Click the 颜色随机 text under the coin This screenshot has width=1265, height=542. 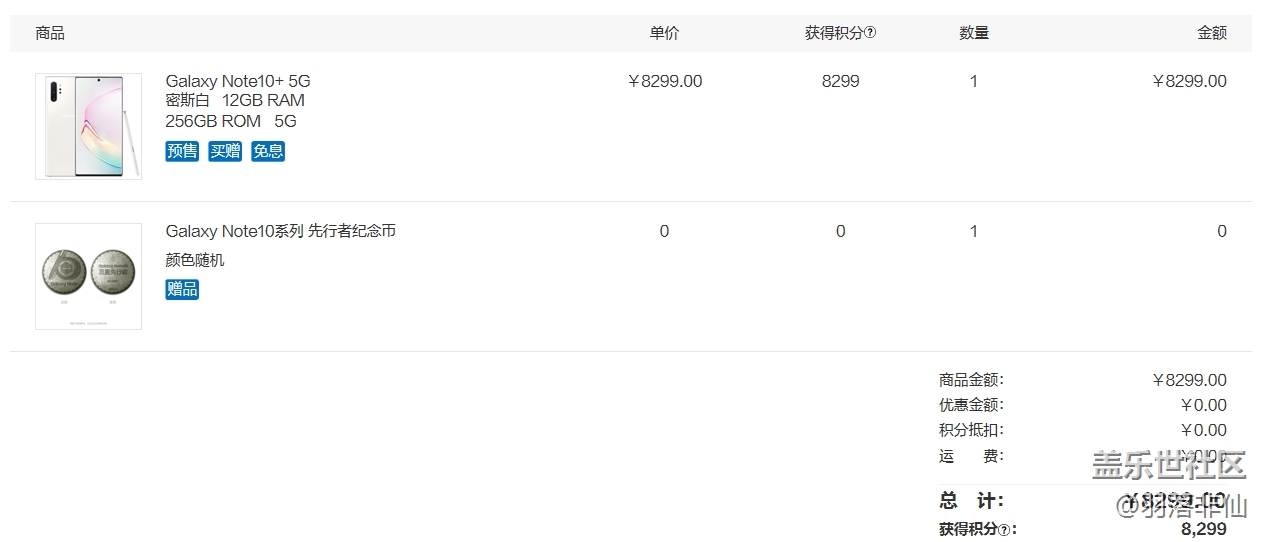click(195, 260)
